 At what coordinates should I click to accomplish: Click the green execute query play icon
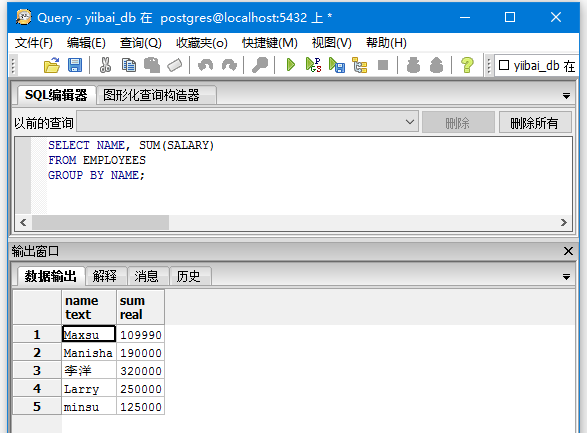(291, 65)
